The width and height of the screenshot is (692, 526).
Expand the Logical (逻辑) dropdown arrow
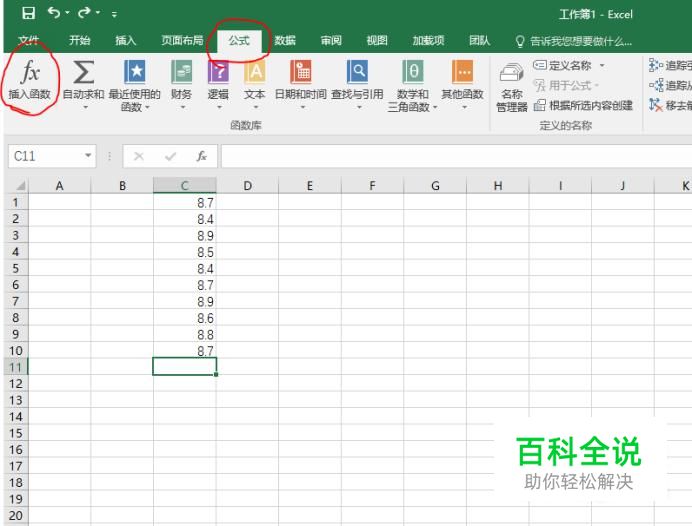219,107
